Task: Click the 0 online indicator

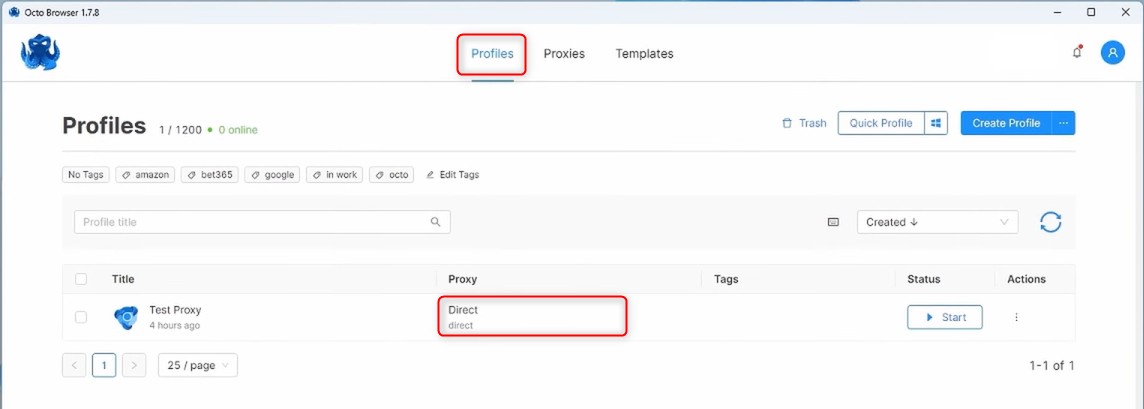Action: 233,130
